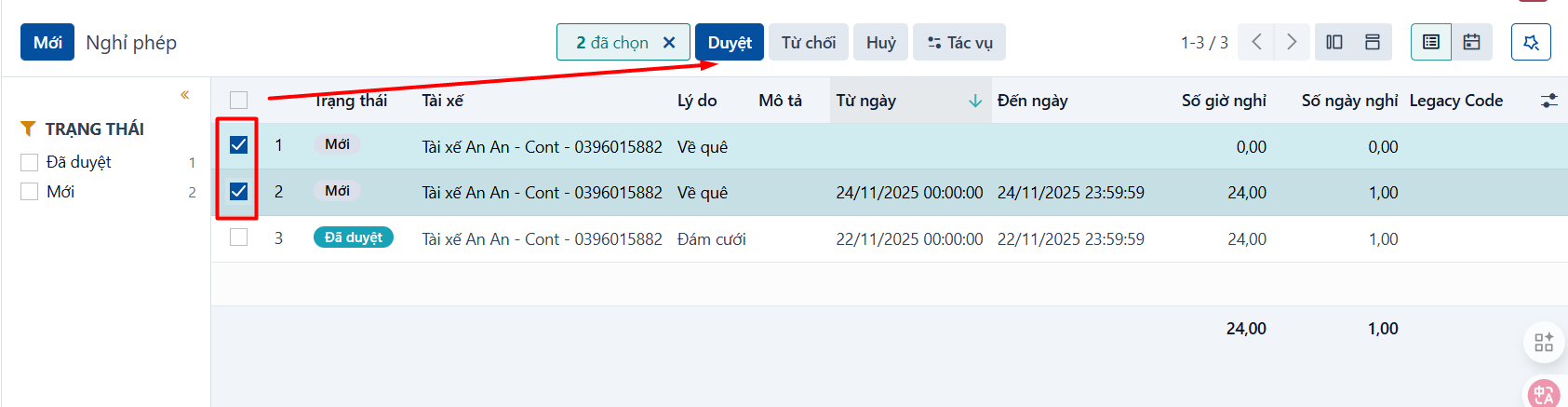The height and width of the screenshot is (407, 1568).
Task: Sort by Tài xế column header
Action: click(442, 101)
